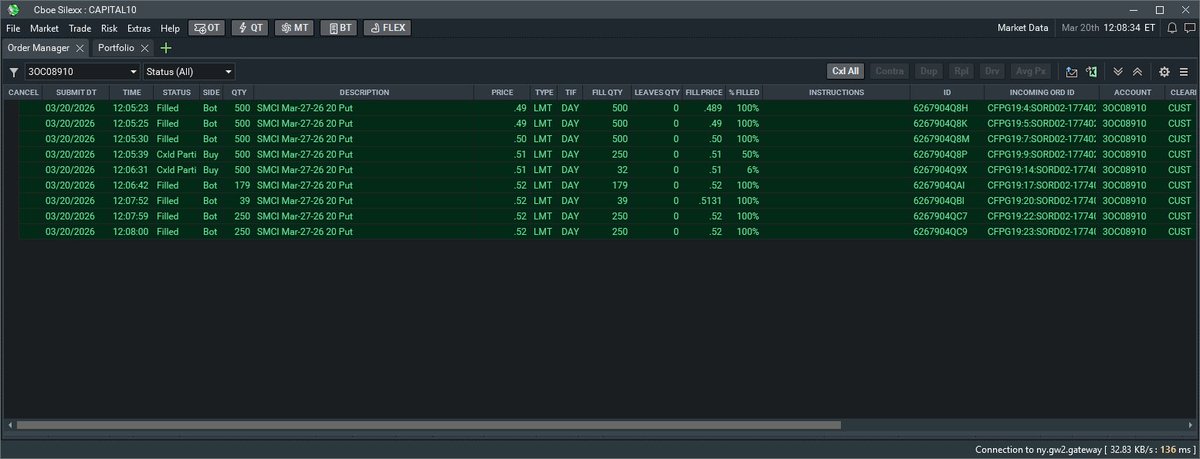Open the chat message icon
The image size is (1200, 459).
point(1188,28)
